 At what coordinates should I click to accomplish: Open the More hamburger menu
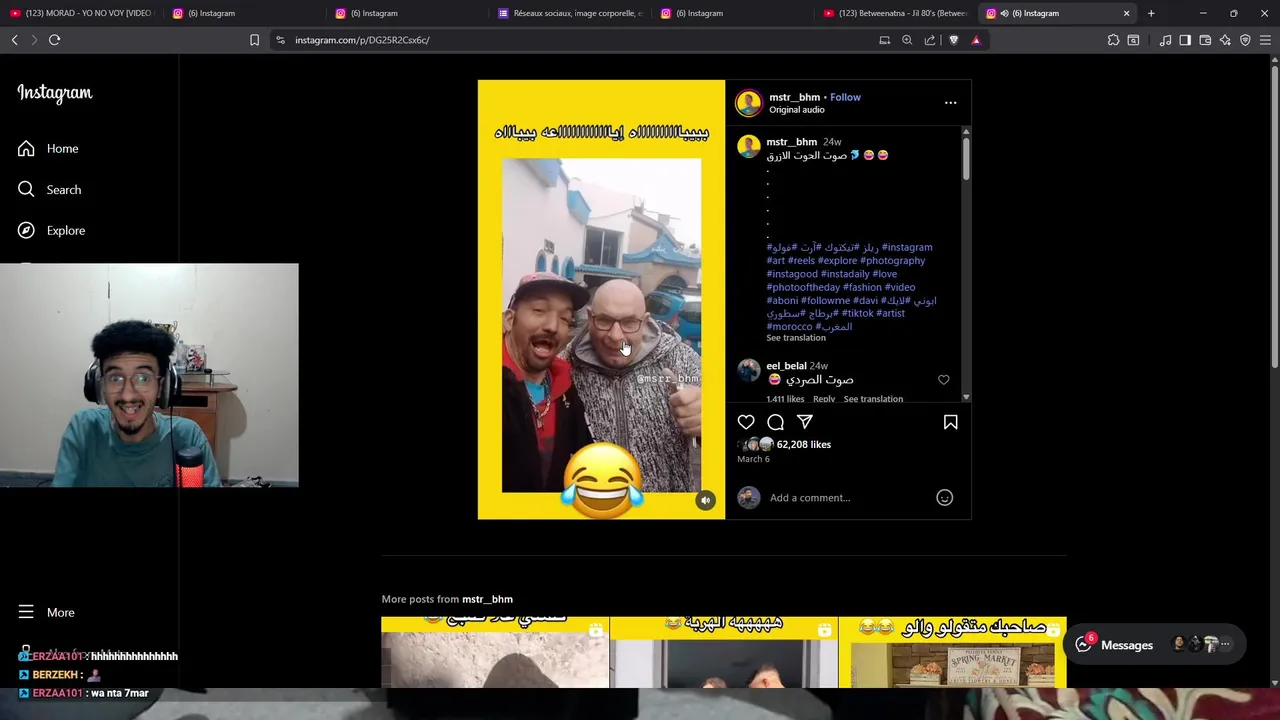(x=46, y=612)
